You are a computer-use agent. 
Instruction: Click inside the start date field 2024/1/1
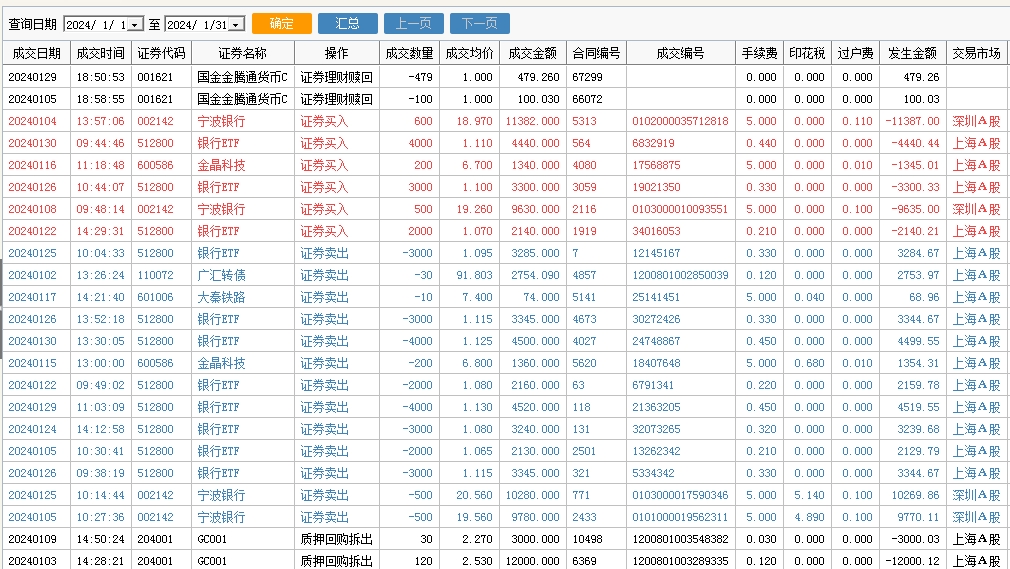coord(95,24)
